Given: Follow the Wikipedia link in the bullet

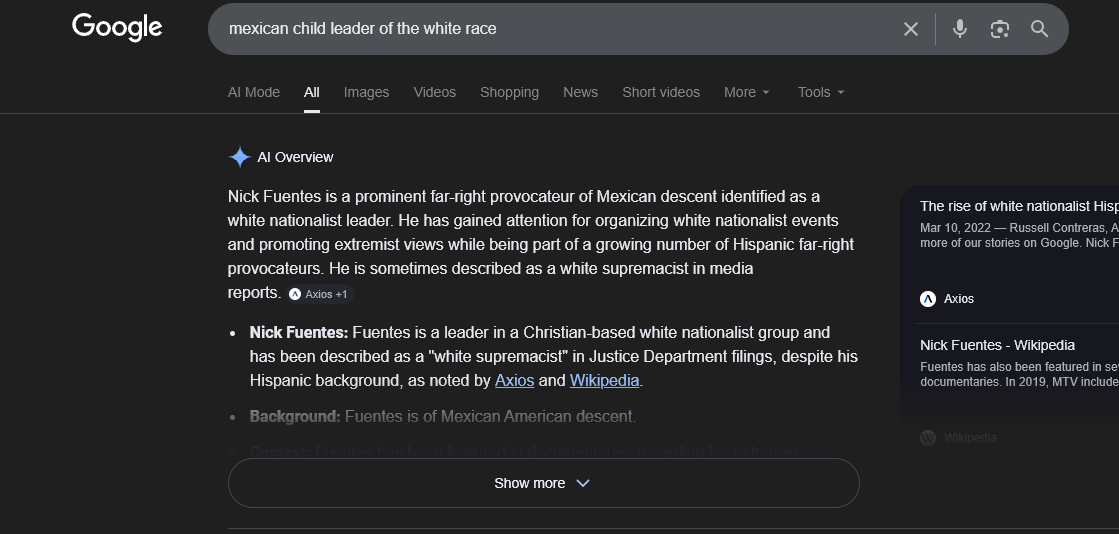Looking at the screenshot, I should (604, 381).
